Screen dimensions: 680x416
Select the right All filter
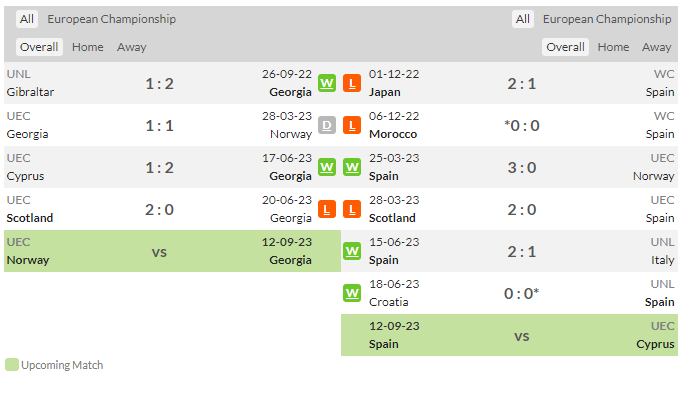tap(523, 19)
